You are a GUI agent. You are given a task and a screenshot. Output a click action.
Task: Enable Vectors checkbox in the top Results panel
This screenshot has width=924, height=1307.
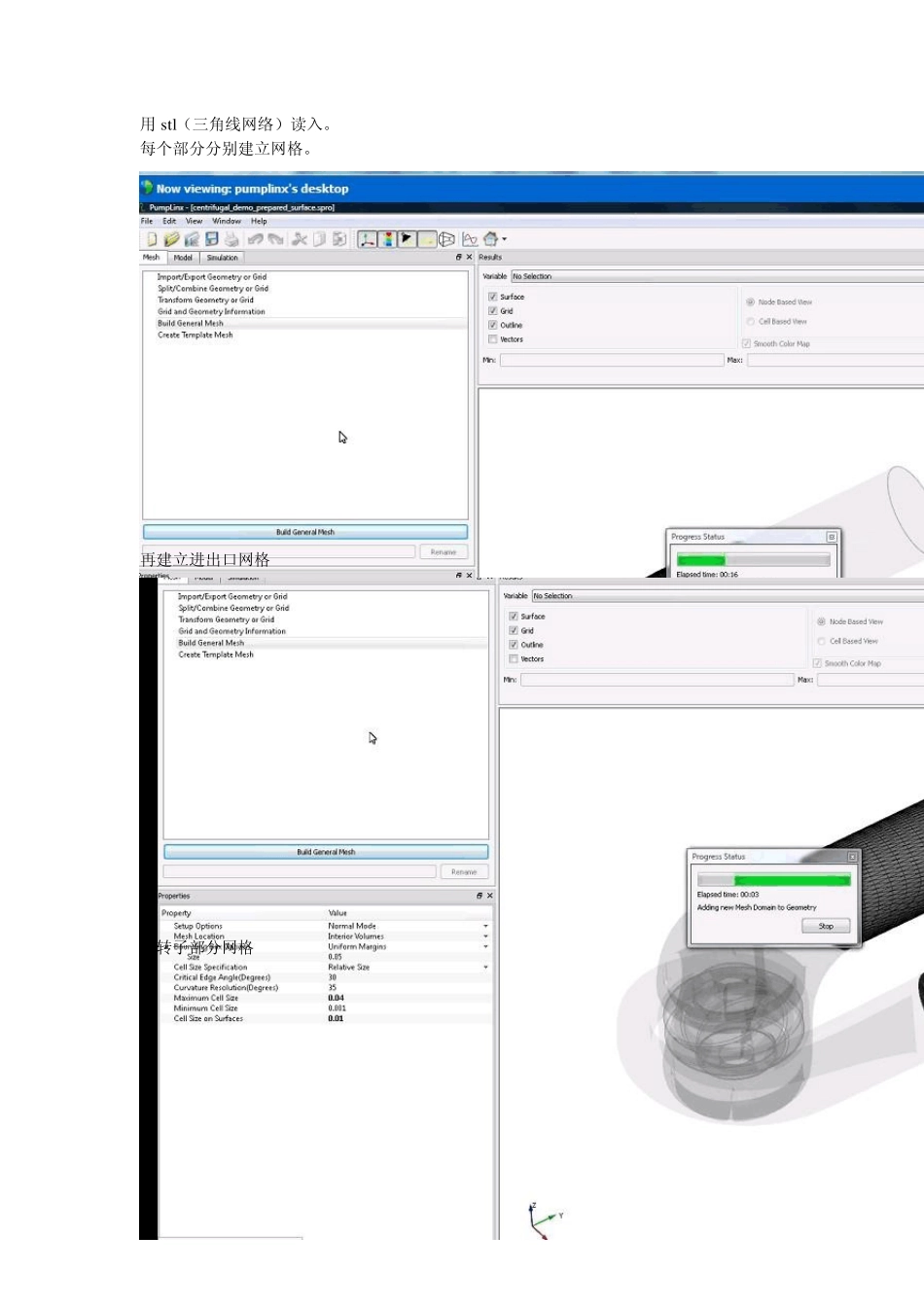493,339
